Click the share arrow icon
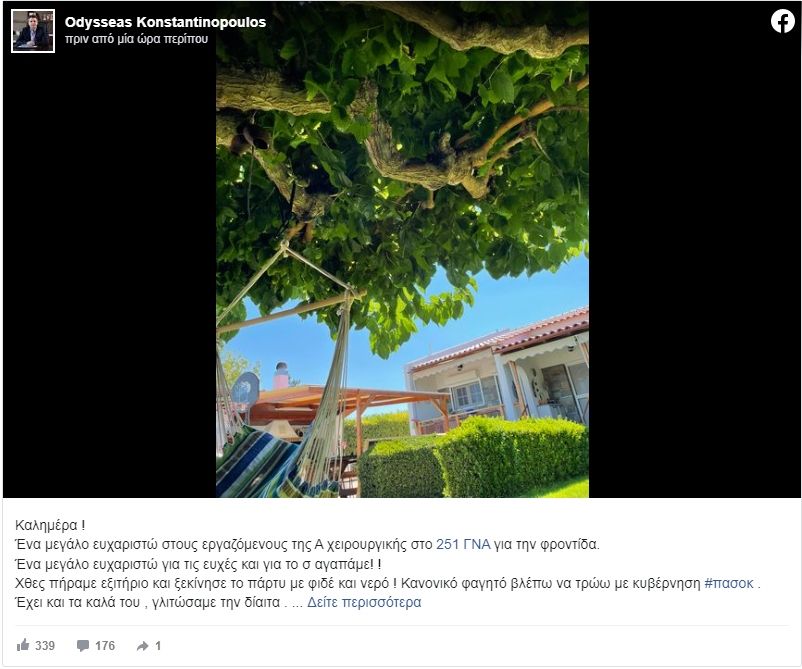The width and height of the screenshot is (802, 669). [142, 646]
